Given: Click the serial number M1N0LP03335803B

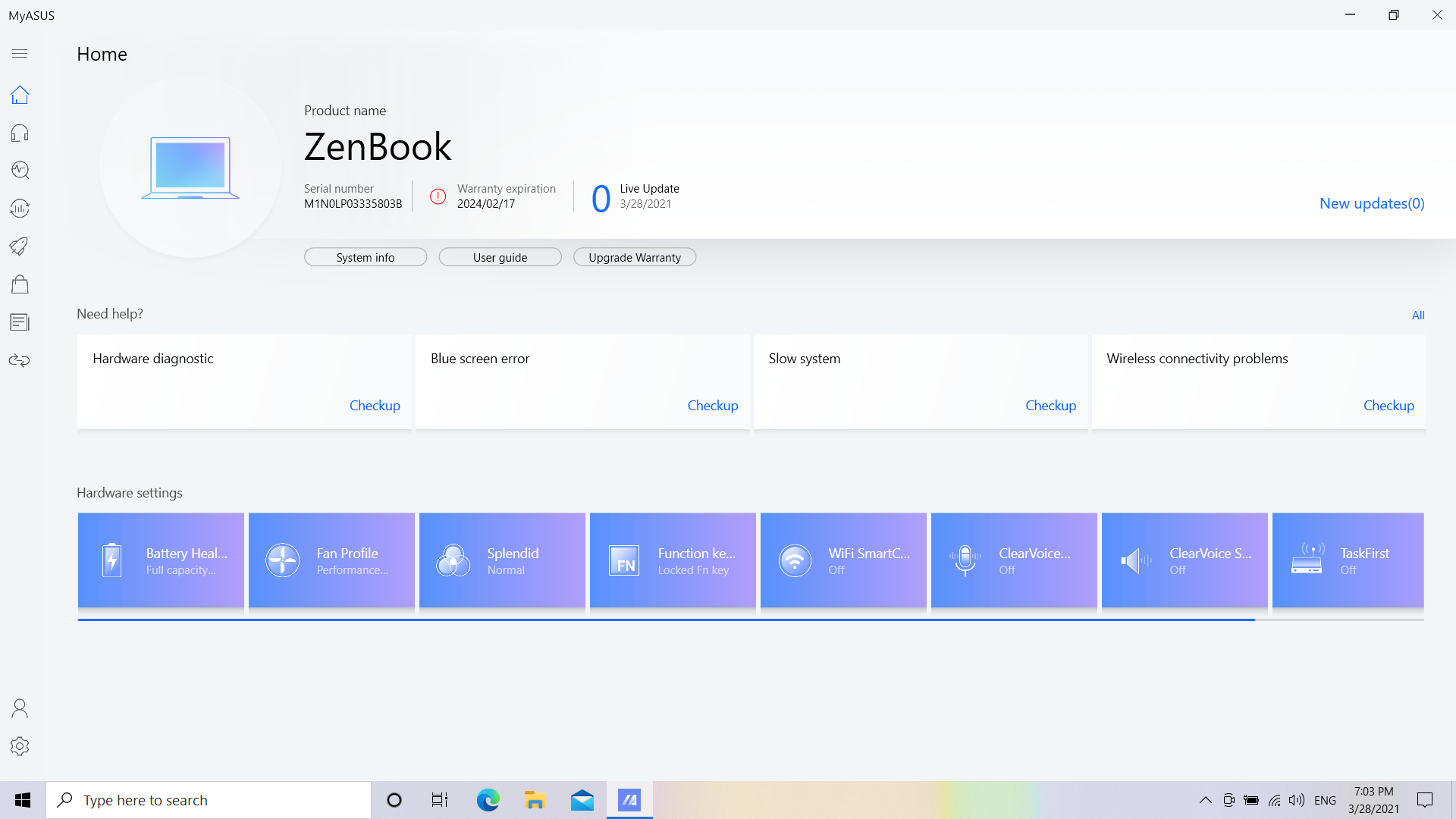Looking at the screenshot, I should 353,204.
